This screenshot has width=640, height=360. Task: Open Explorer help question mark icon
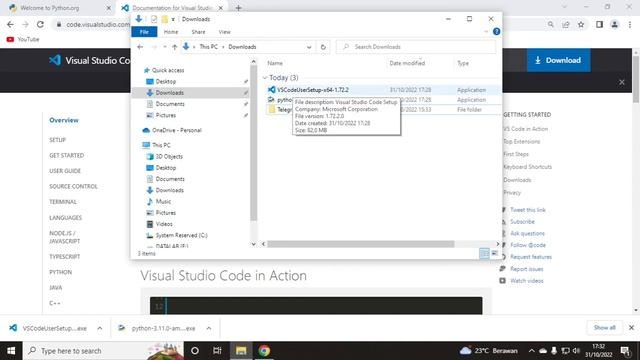pyautogui.click(x=496, y=31)
